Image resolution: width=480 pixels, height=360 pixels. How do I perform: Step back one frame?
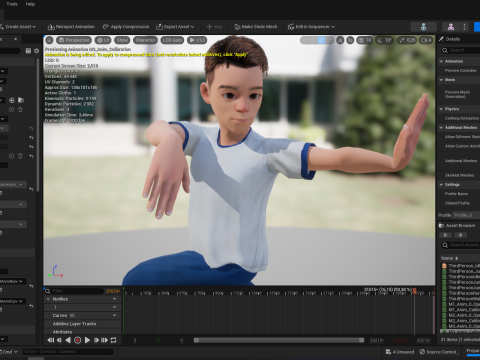pos(59,340)
